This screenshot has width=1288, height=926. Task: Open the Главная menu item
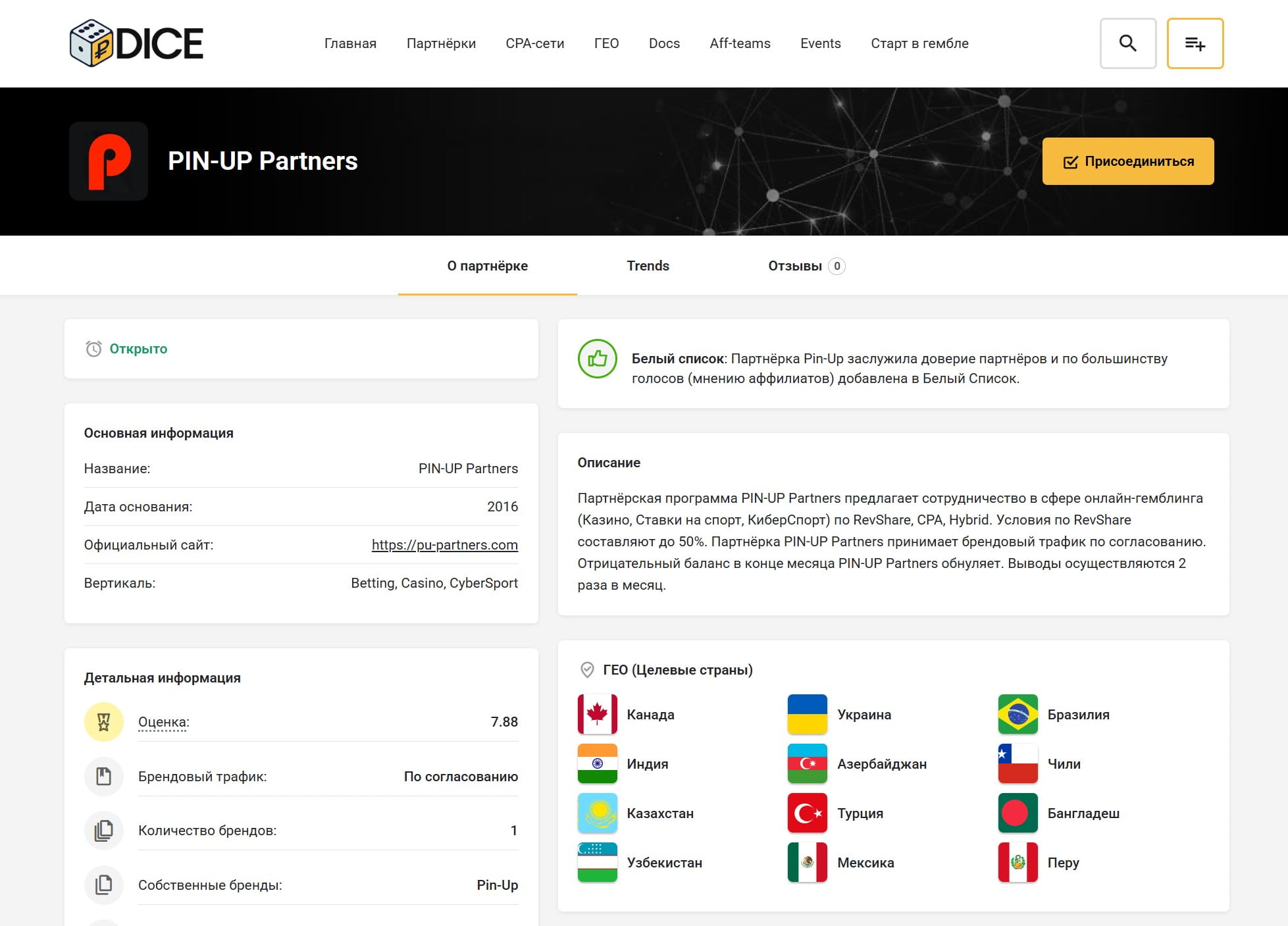click(x=350, y=43)
